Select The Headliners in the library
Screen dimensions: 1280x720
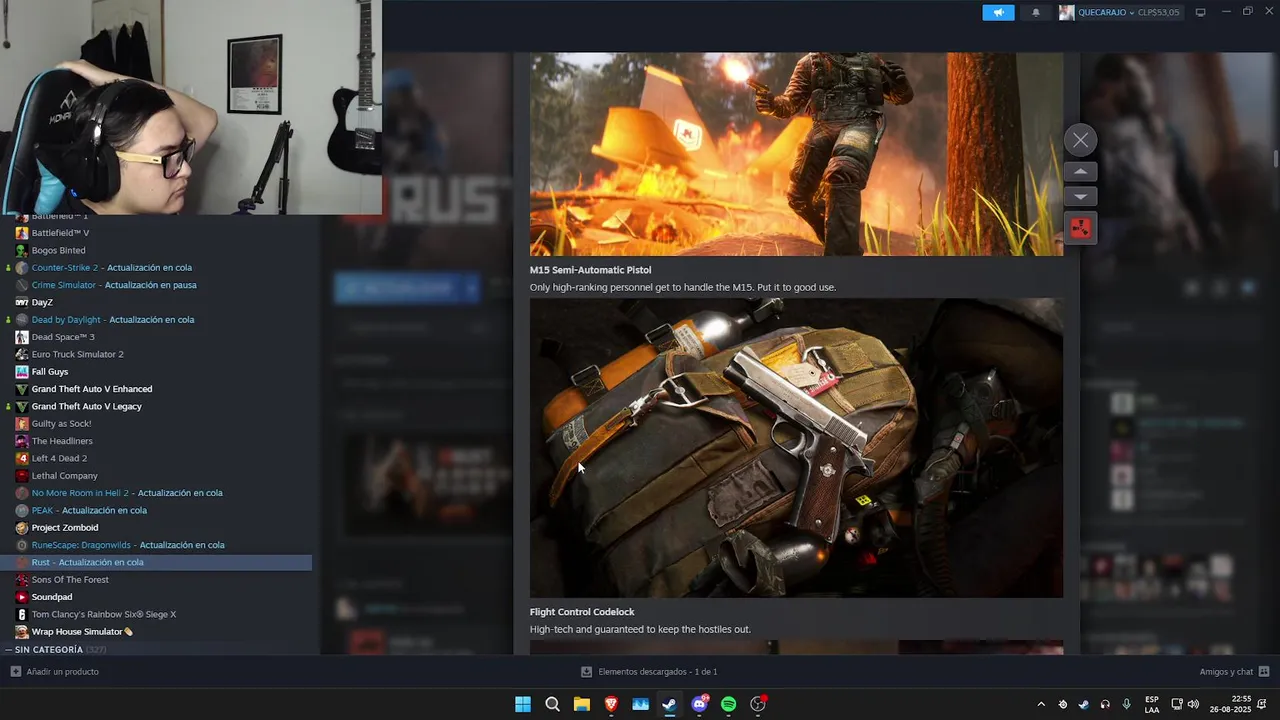tap(62, 441)
